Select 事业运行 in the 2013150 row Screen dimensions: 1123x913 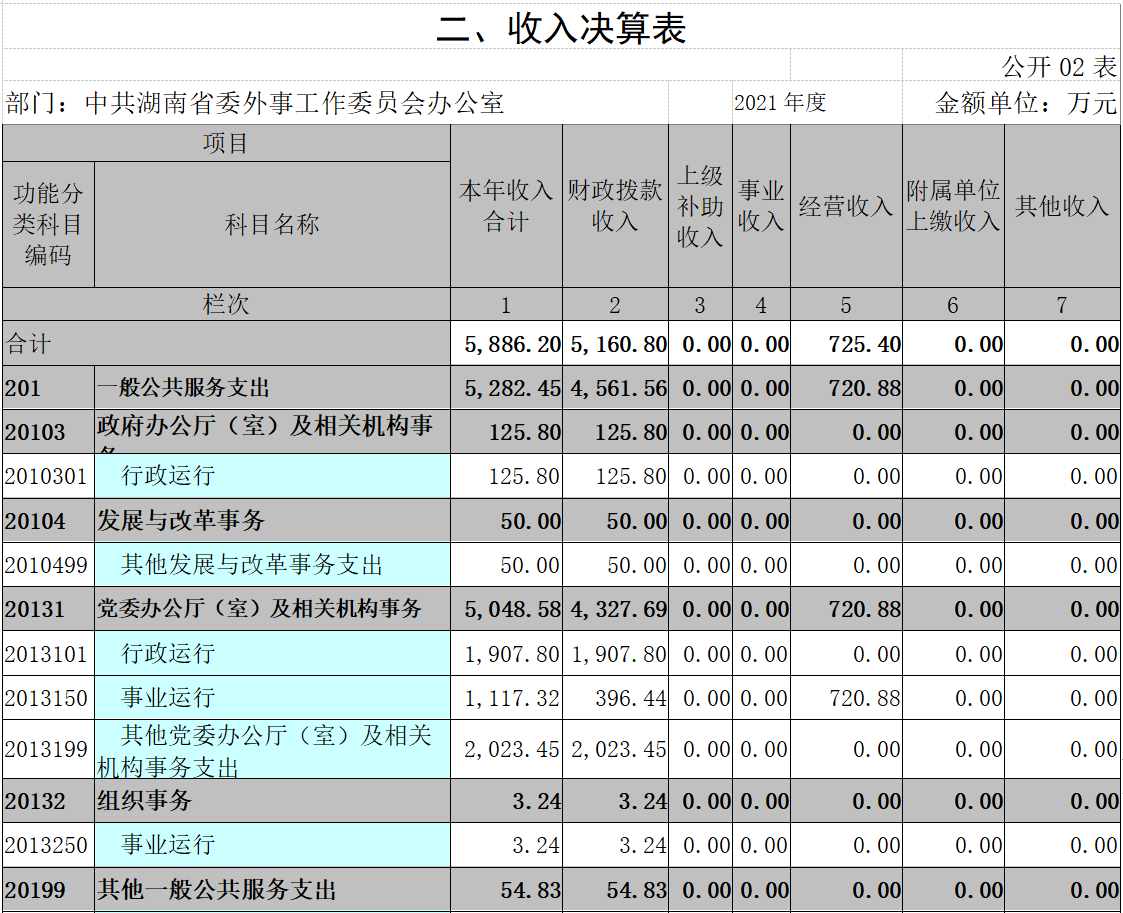[272, 698]
